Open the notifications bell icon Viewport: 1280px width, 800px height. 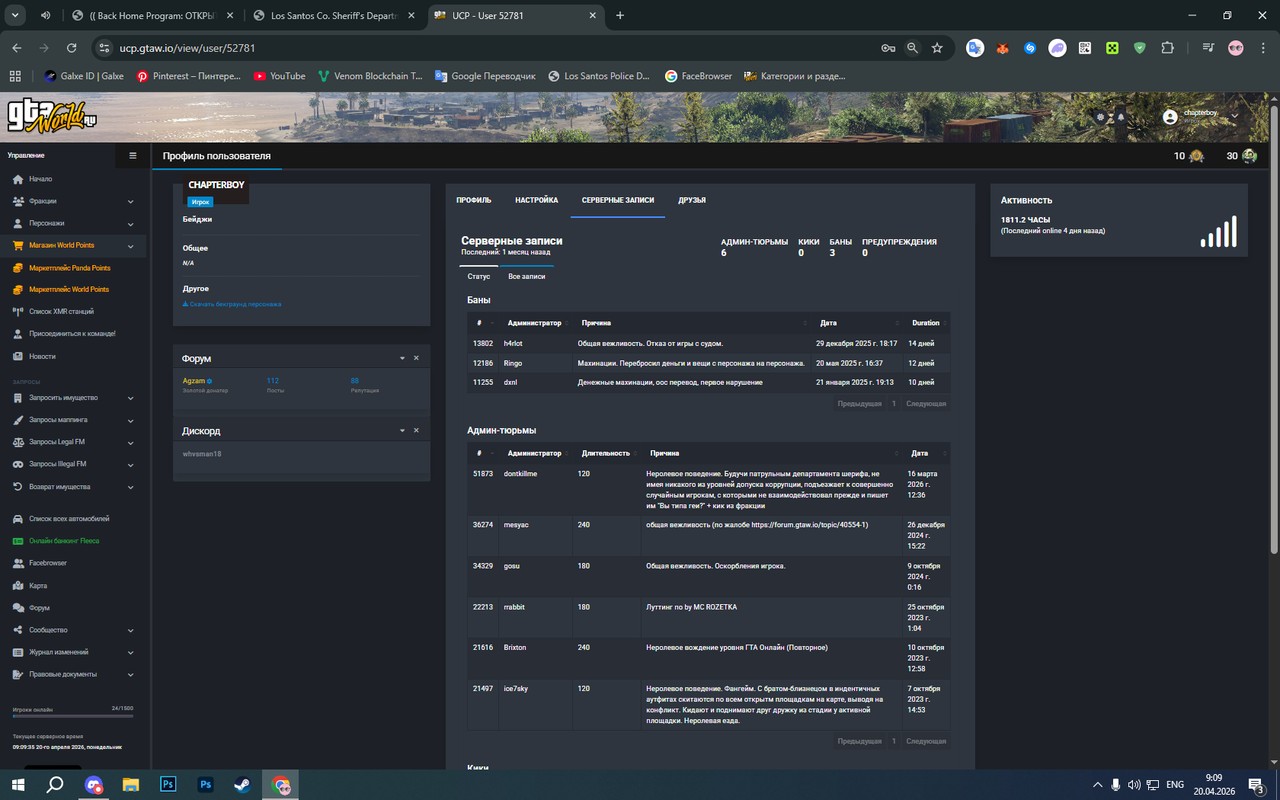[1120, 117]
